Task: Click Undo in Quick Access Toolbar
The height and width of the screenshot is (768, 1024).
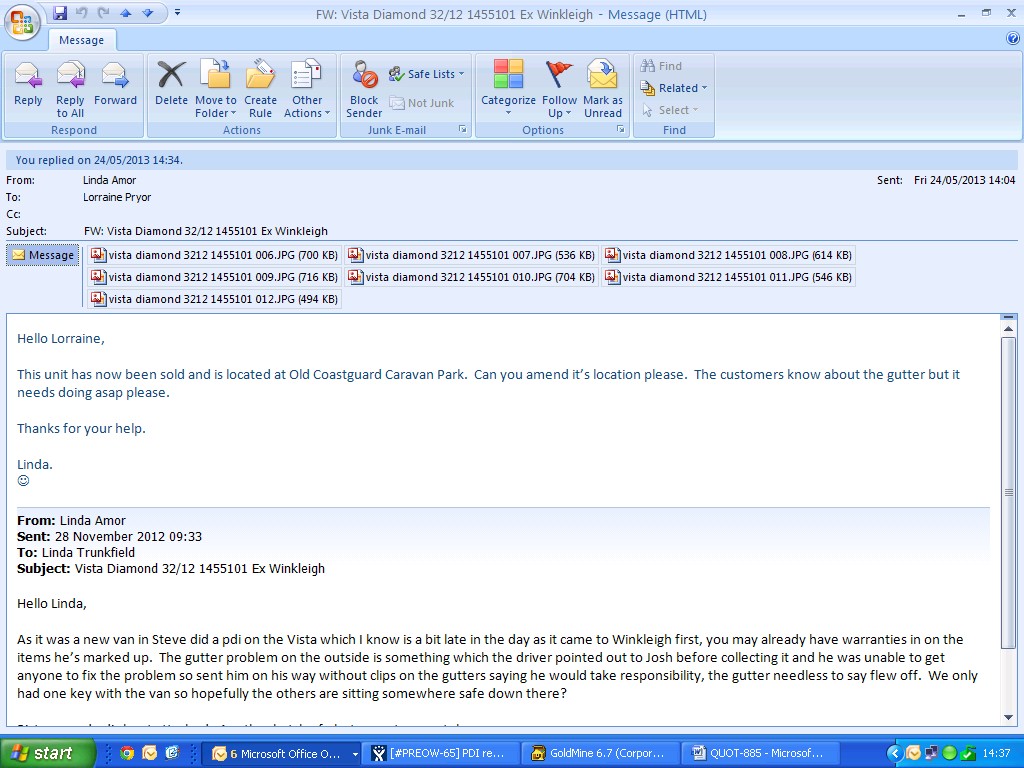Action: click(81, 13)
